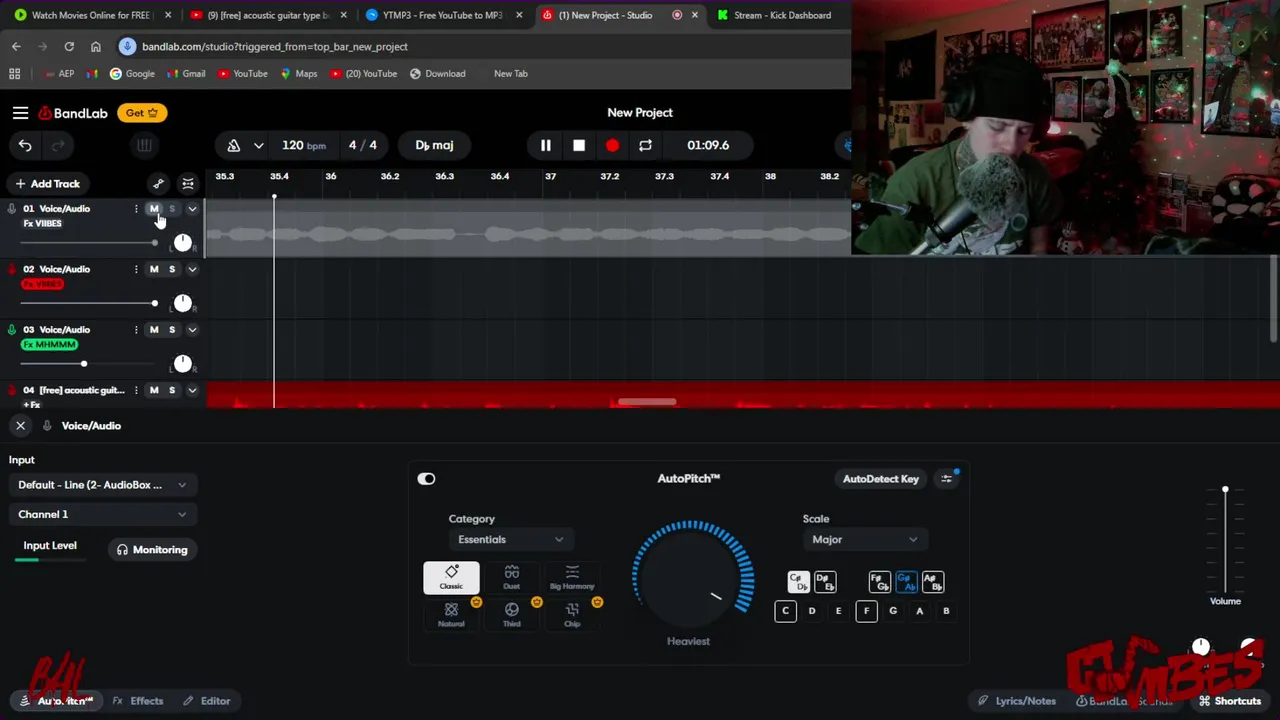Choose the Third AutoPitch preset
This screenshot has height=720, width=1280.
(x=511, y=614)
